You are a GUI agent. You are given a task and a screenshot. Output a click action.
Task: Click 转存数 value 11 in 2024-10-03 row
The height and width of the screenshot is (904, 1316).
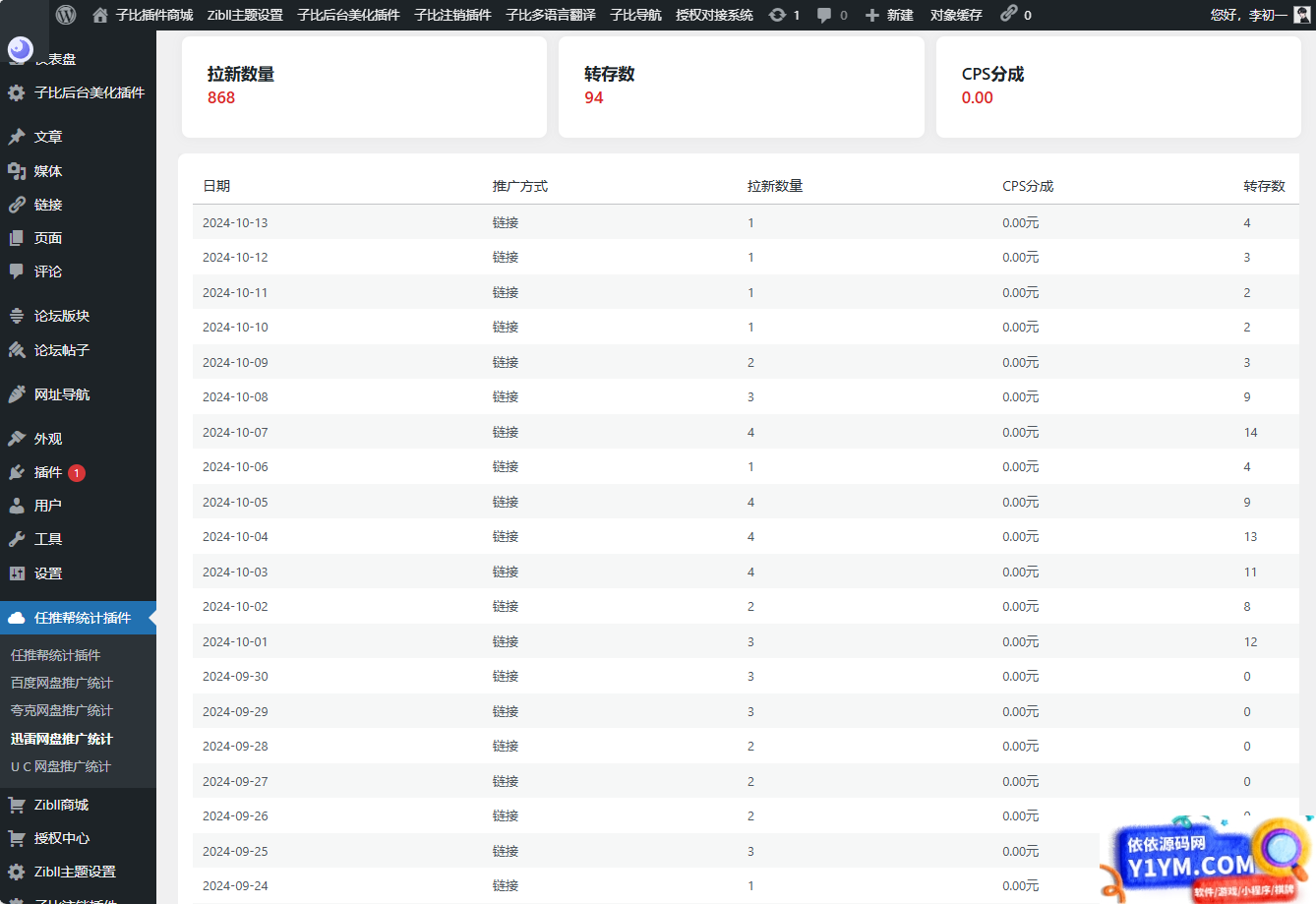click(x=1250, y=573)
